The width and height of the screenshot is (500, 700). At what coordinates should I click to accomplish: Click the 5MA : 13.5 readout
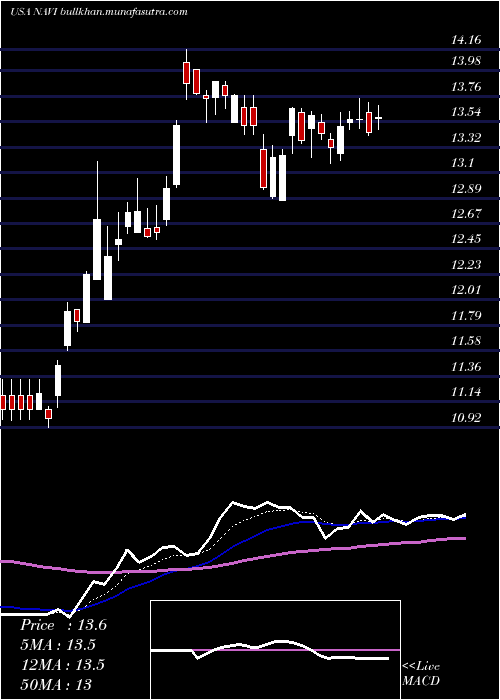[58, 645]
